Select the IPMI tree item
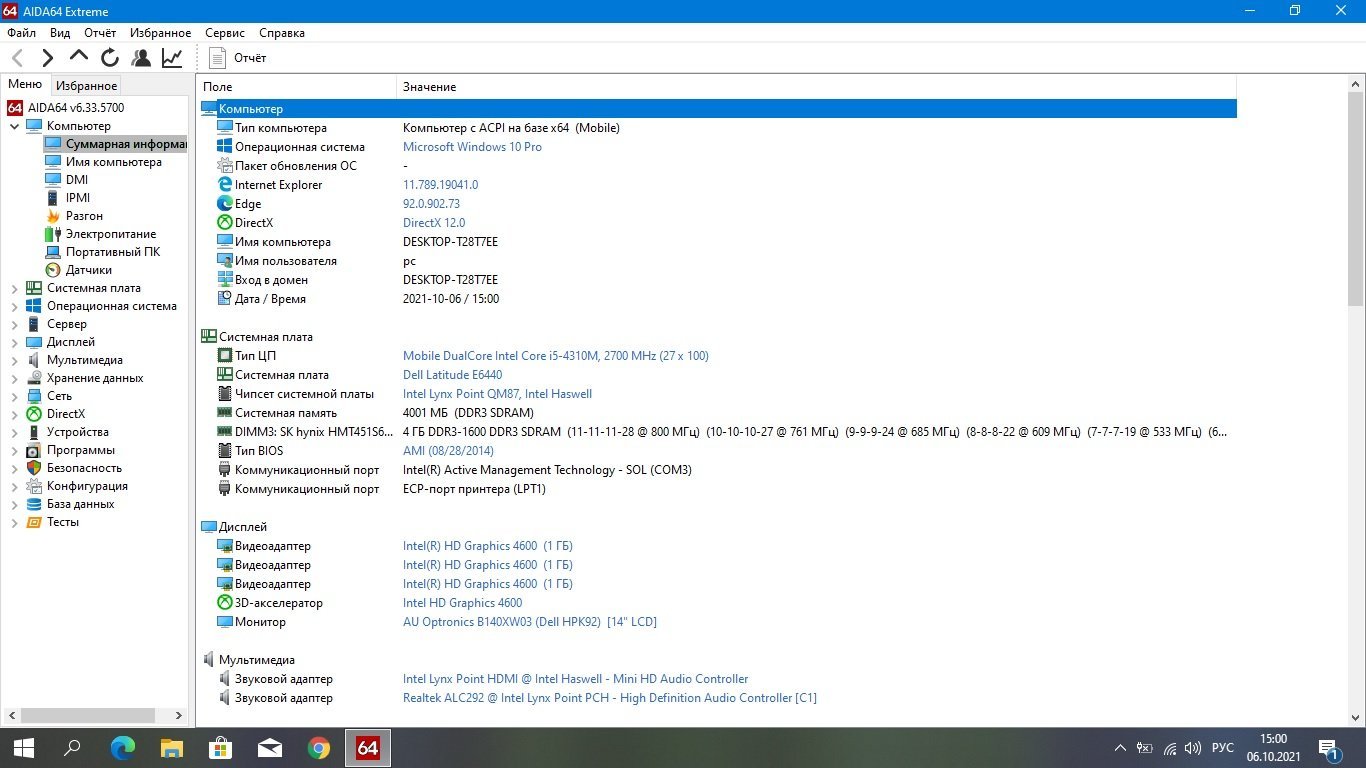The image size is (1366, 768). pos(78,198)
